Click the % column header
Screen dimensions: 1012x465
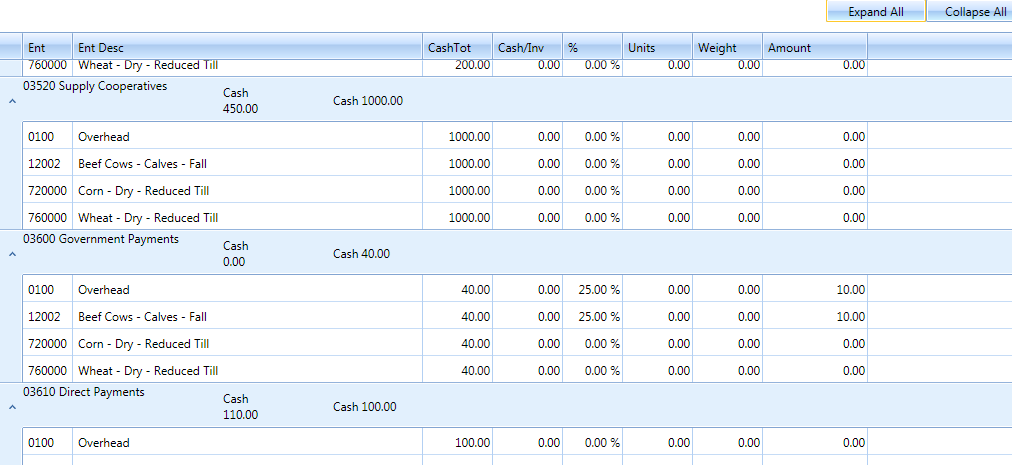(592, 48)
